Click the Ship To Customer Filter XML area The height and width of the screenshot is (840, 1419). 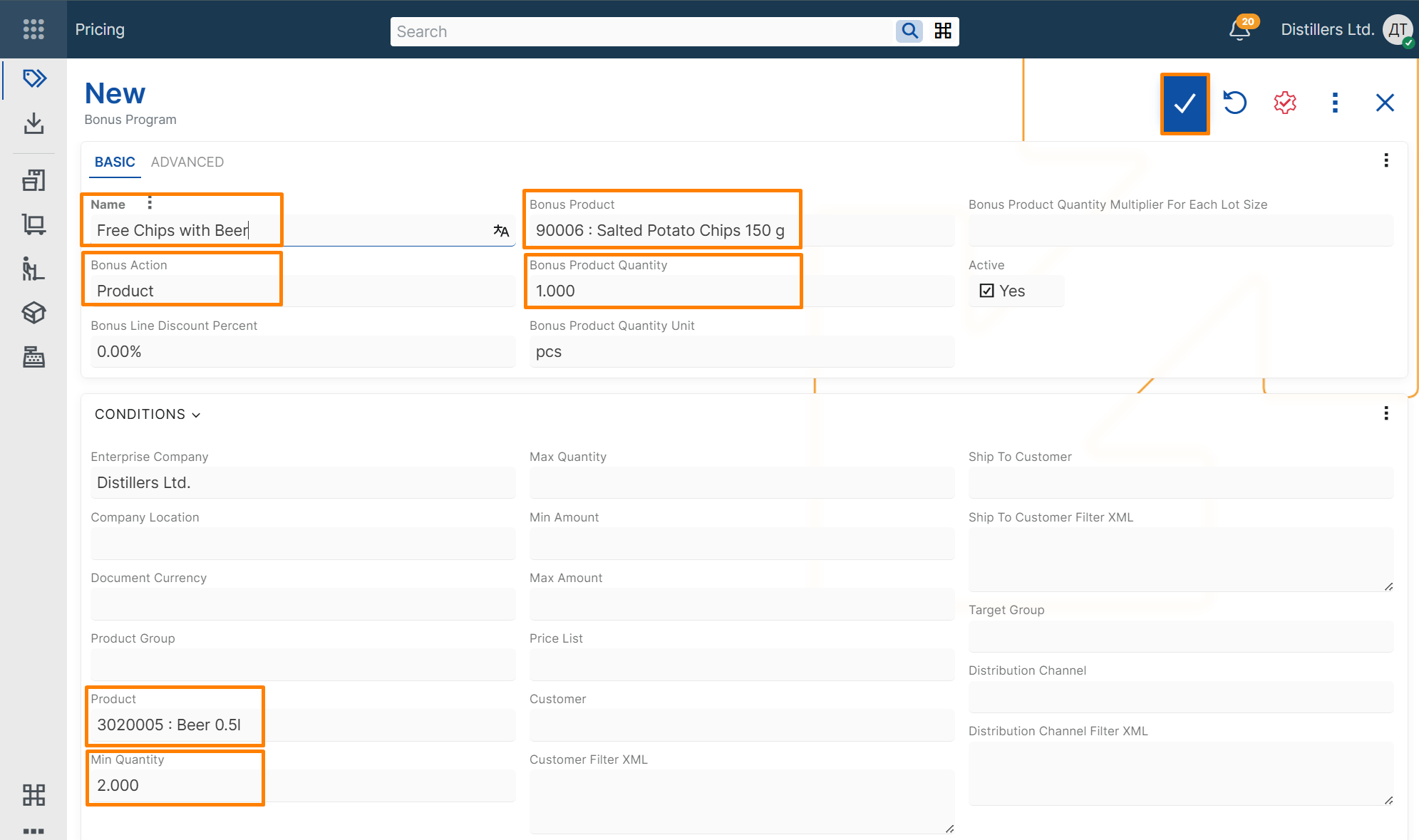coord(1180,559)
